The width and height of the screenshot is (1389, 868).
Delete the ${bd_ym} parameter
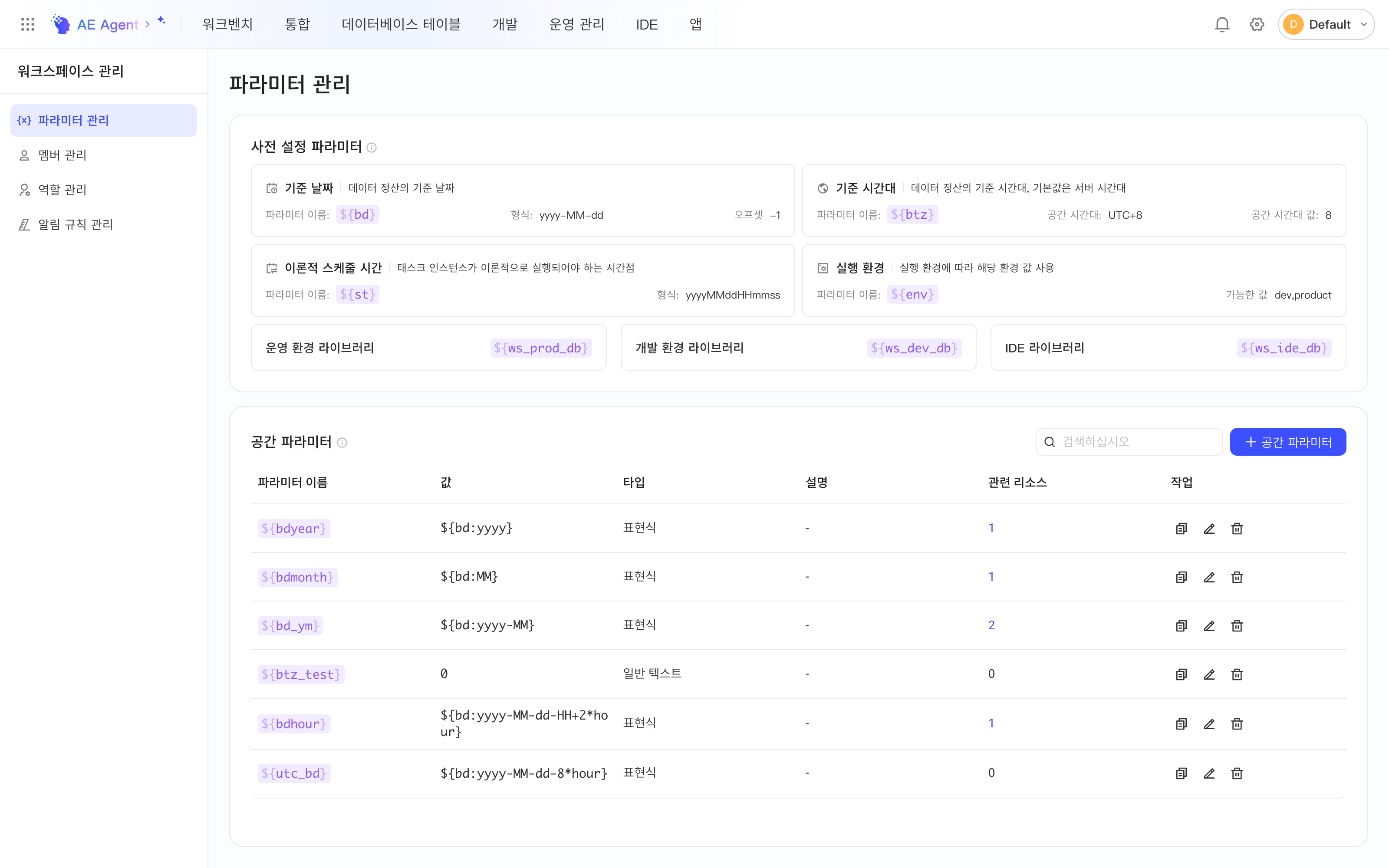(1237, 626)
